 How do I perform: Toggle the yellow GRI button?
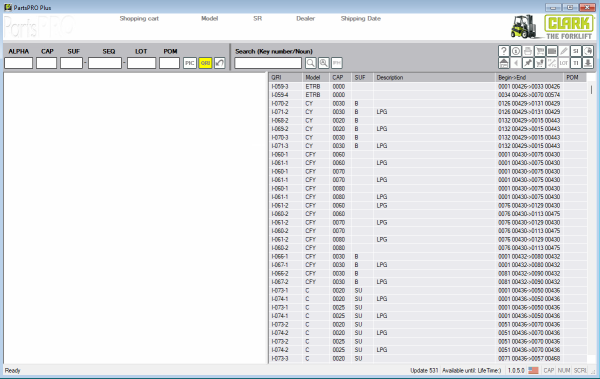(x=205, y=63)
